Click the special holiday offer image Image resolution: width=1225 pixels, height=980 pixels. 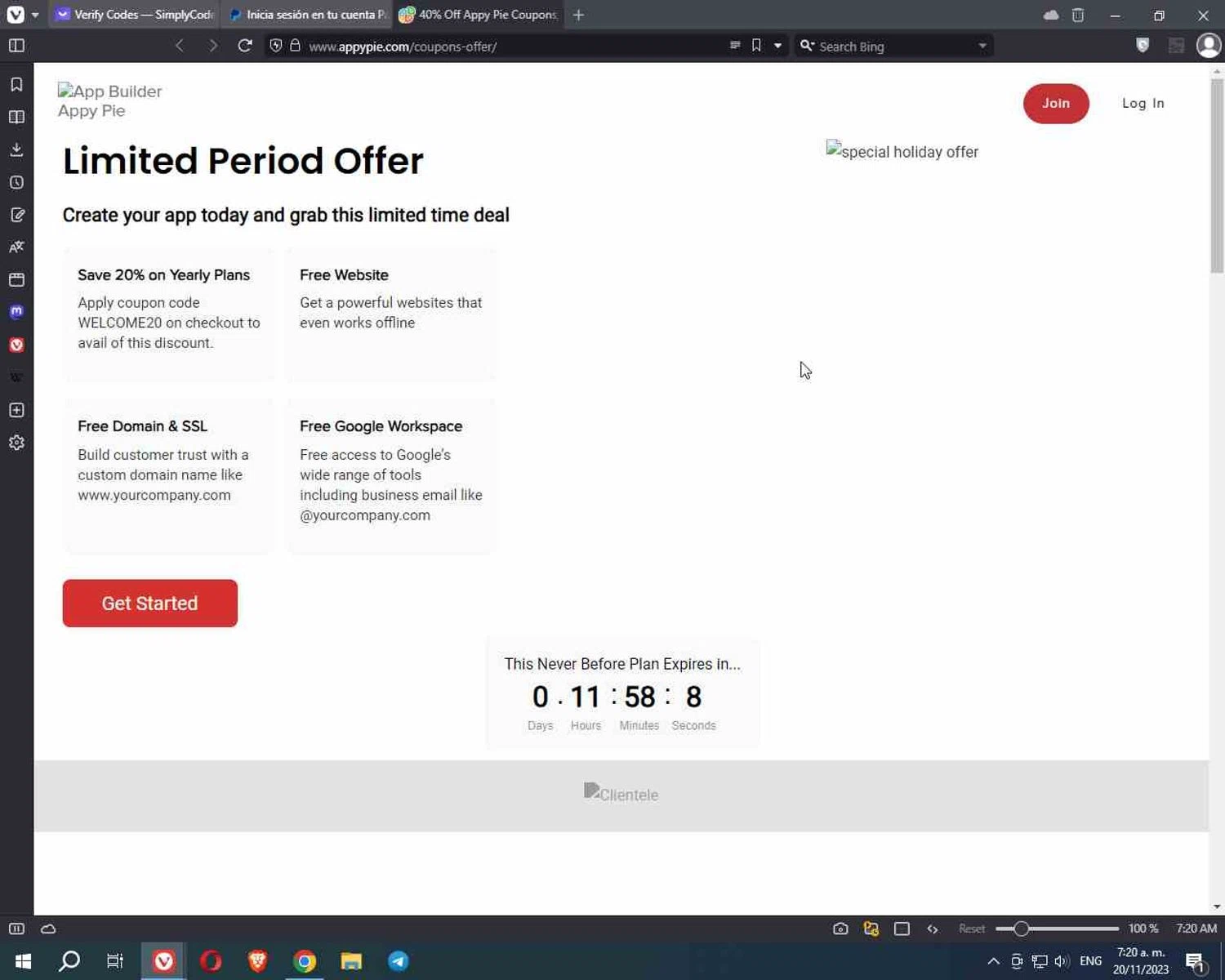pos(902,151)
